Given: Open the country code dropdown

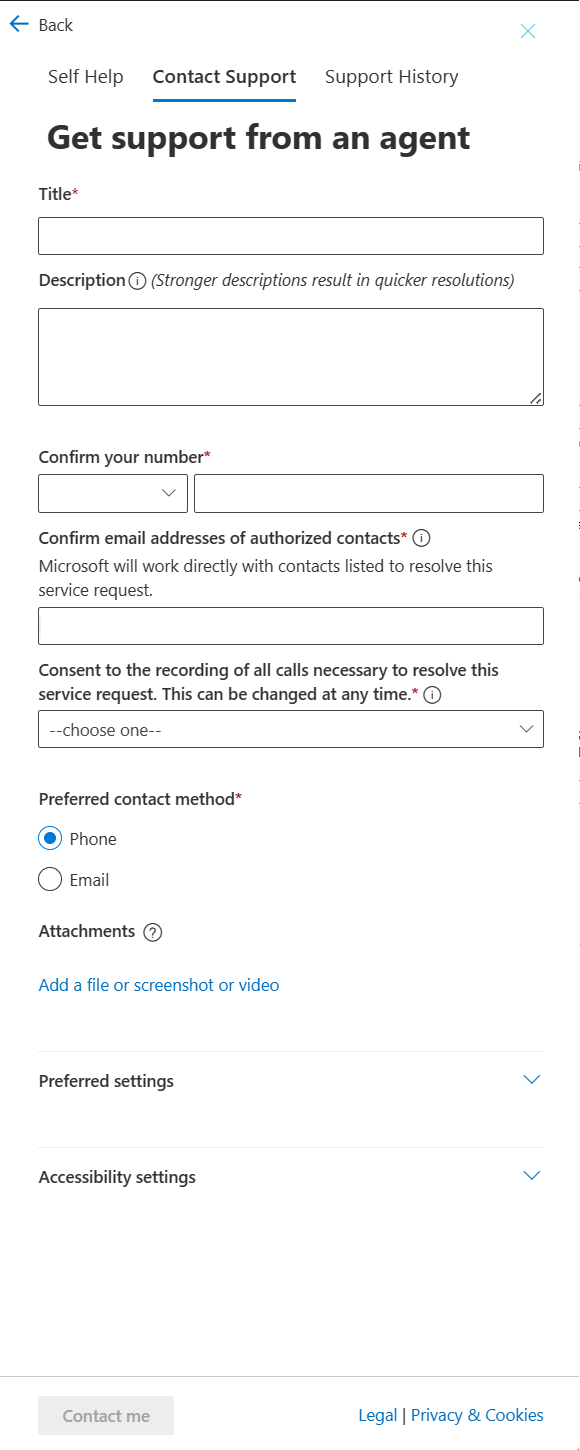Looking at the screenshot, I should coord(113,493).
